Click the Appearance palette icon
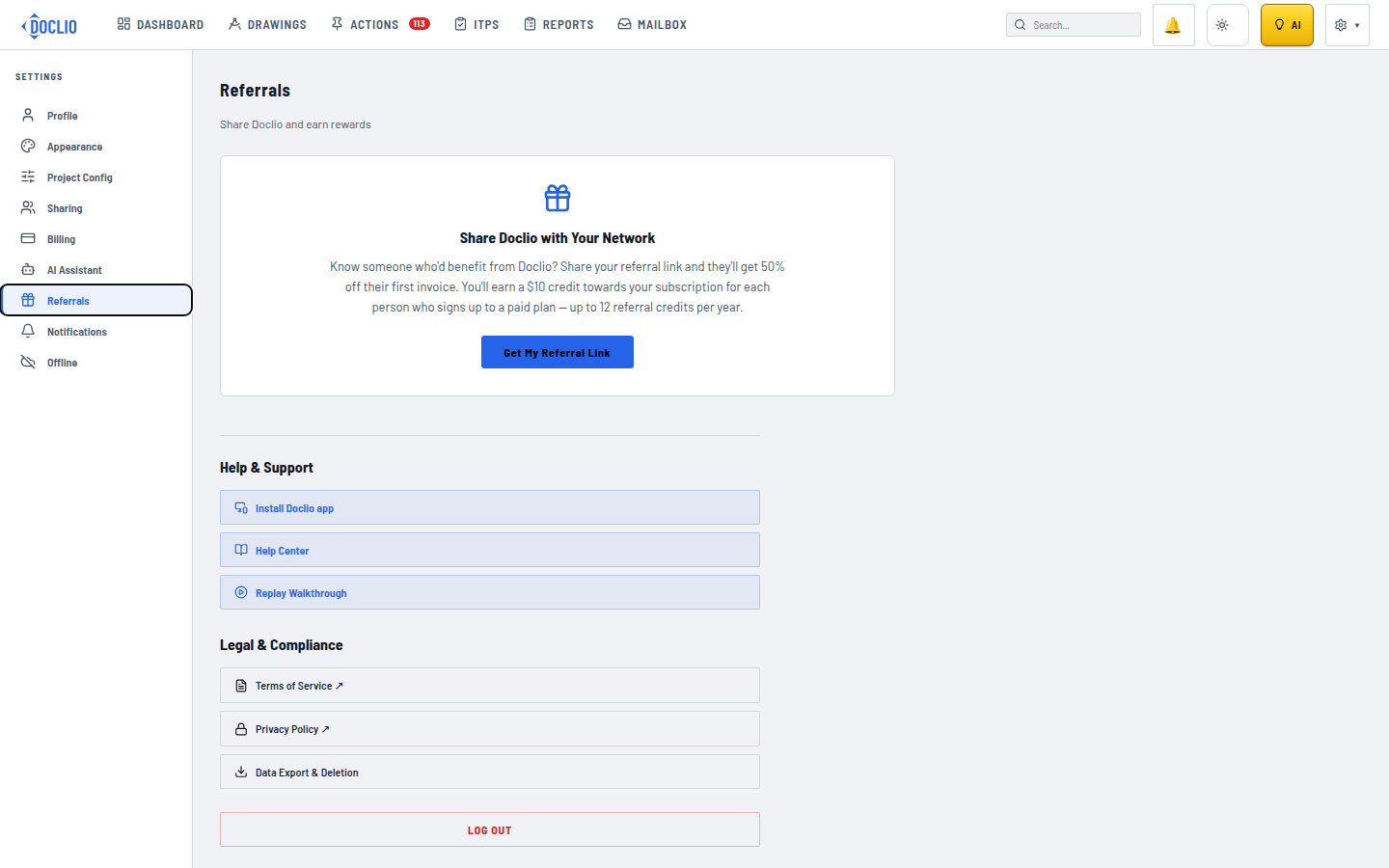Image resolution: width=1389 pixels, height=868 pixels. coord(28,146)
